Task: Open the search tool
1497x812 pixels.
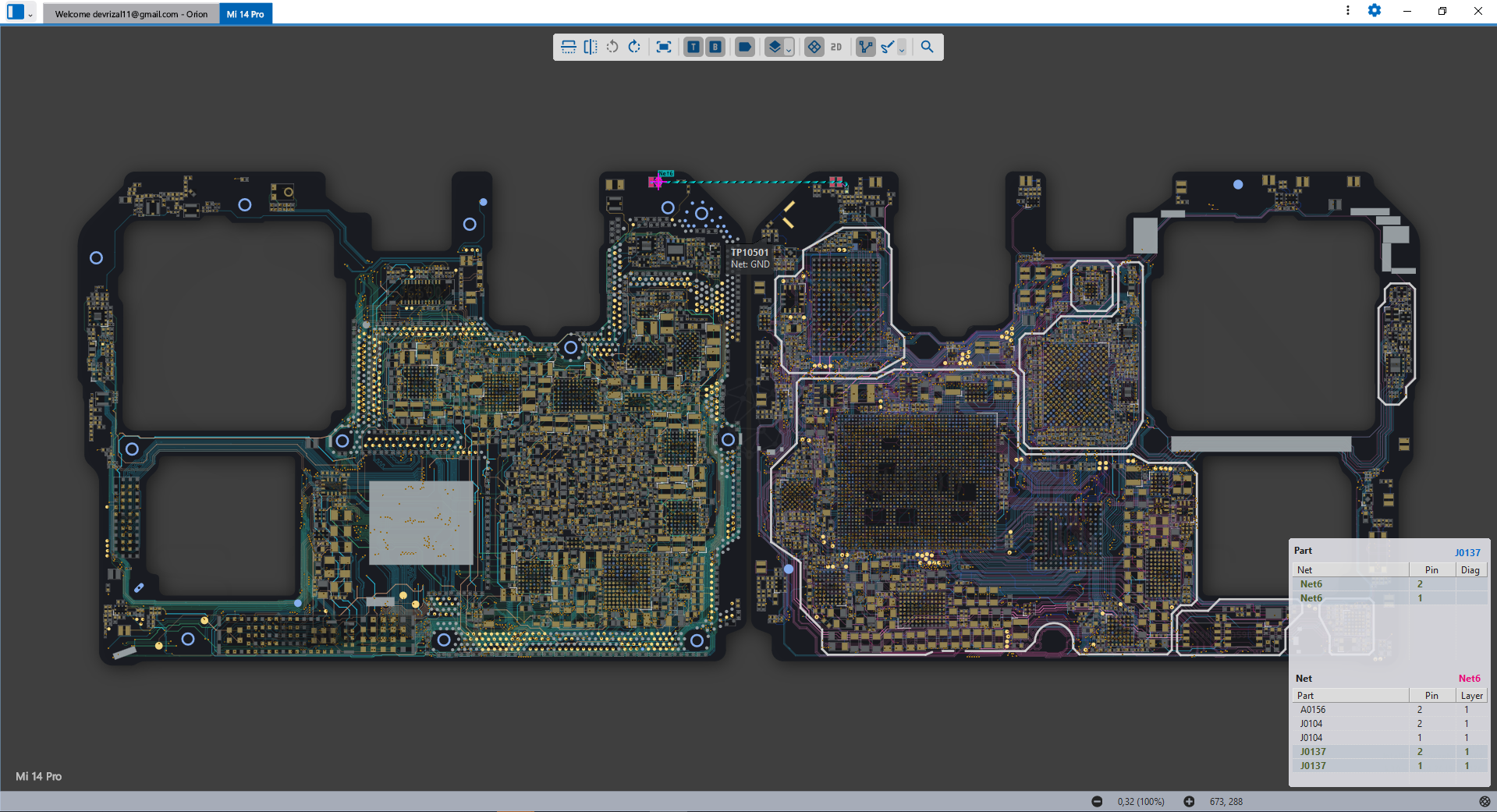Action: click(927, 47)
